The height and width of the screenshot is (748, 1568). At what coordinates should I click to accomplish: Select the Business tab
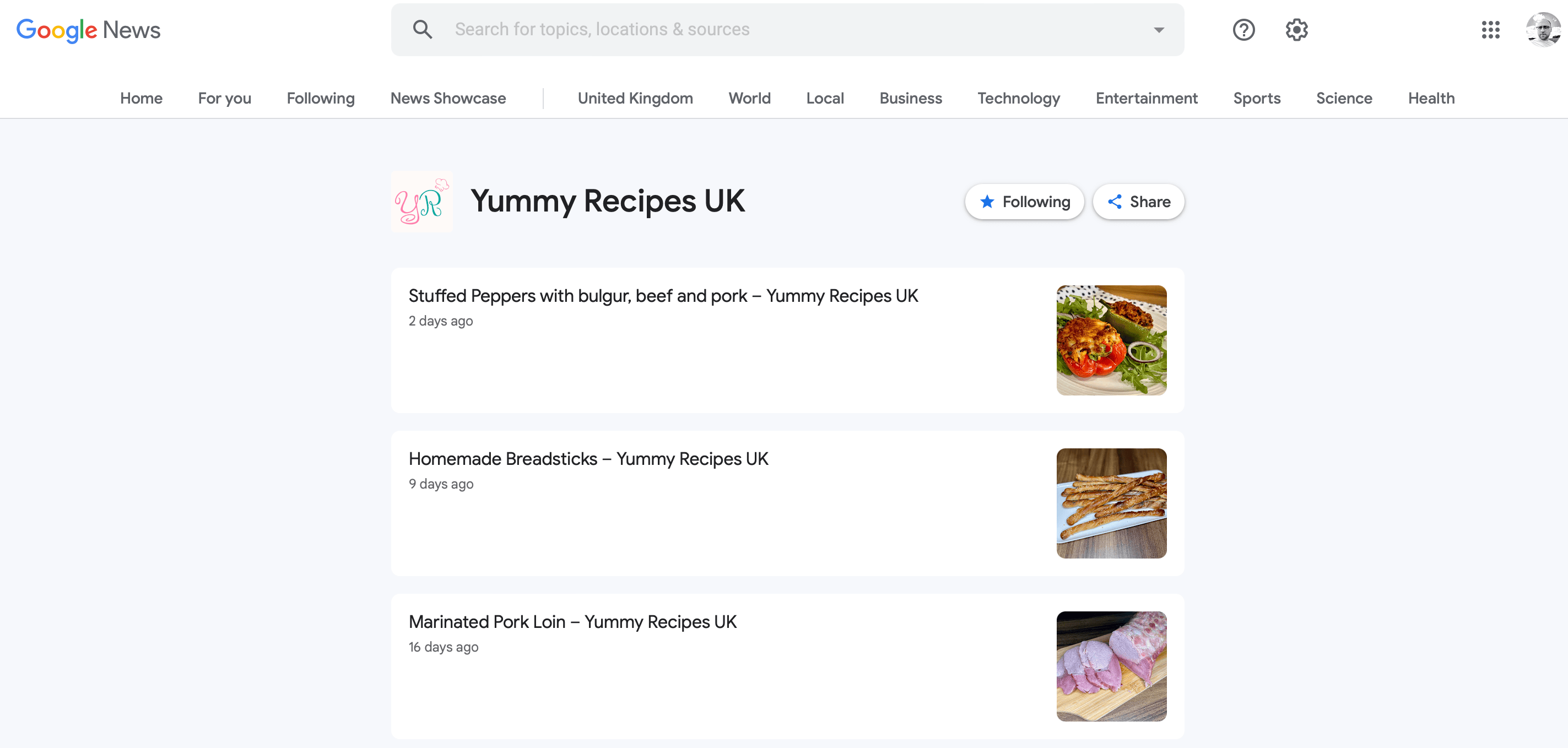coord(911,98)
